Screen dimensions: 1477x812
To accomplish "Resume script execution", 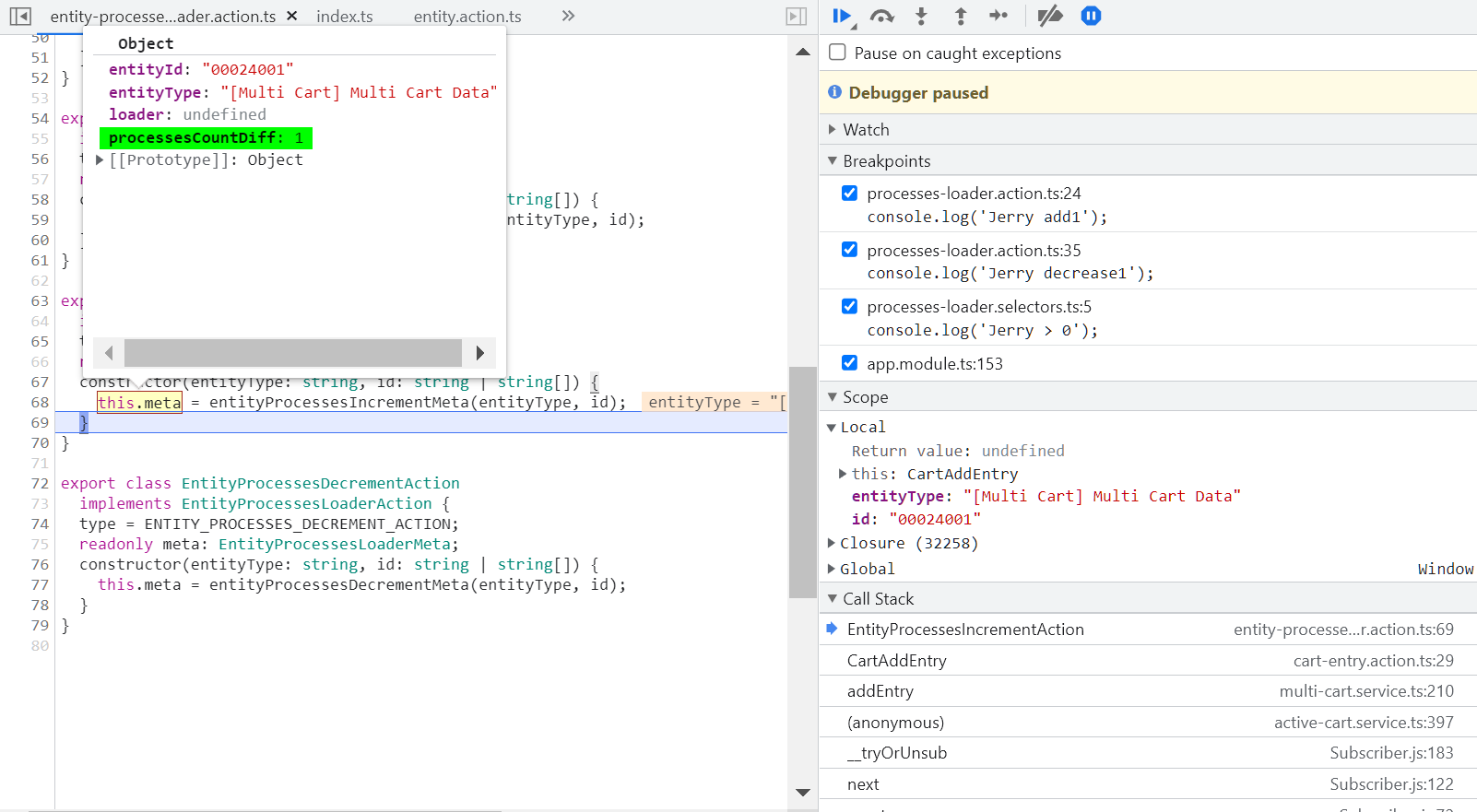I will tap(843, 16).
